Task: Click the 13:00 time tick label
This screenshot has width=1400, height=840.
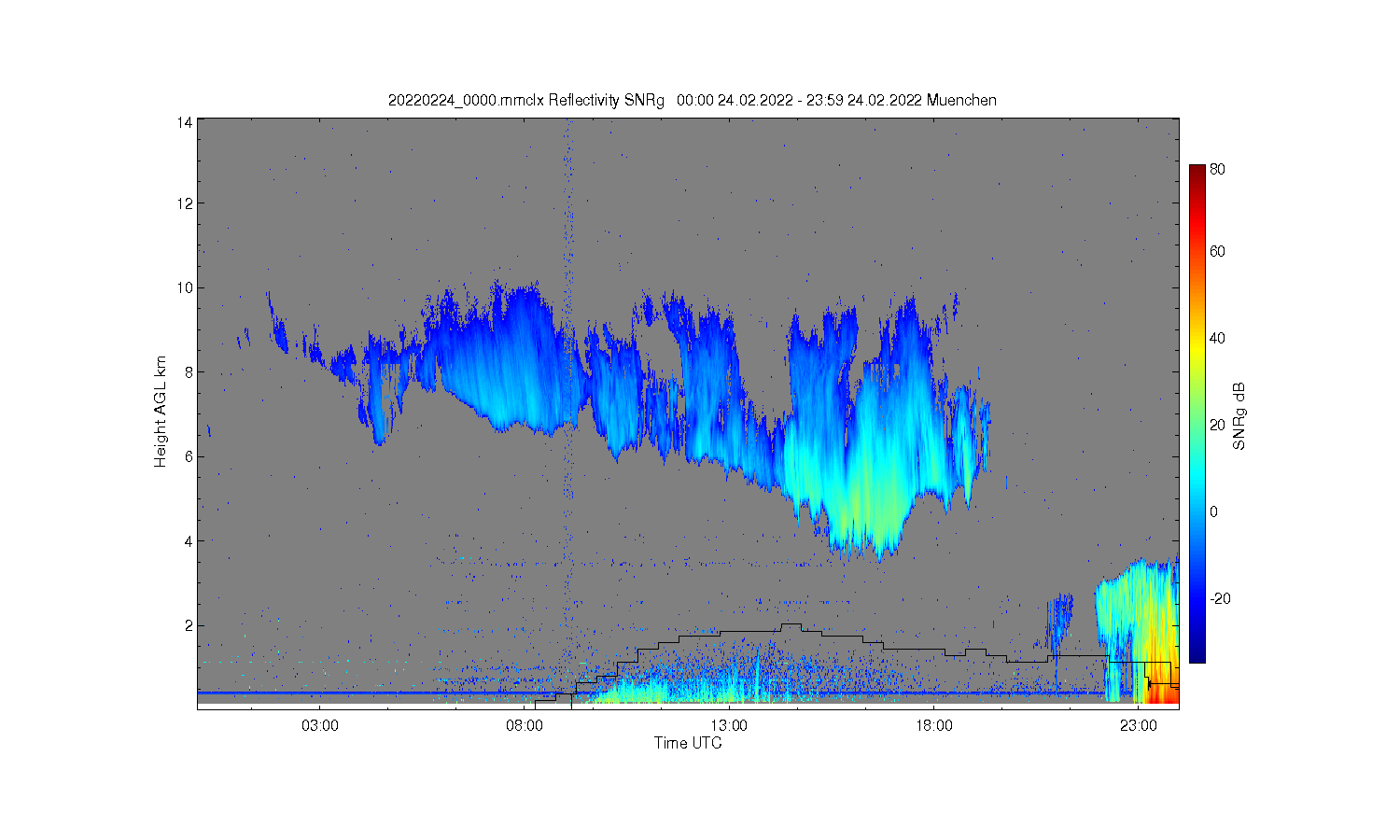Action: point(729,726)
